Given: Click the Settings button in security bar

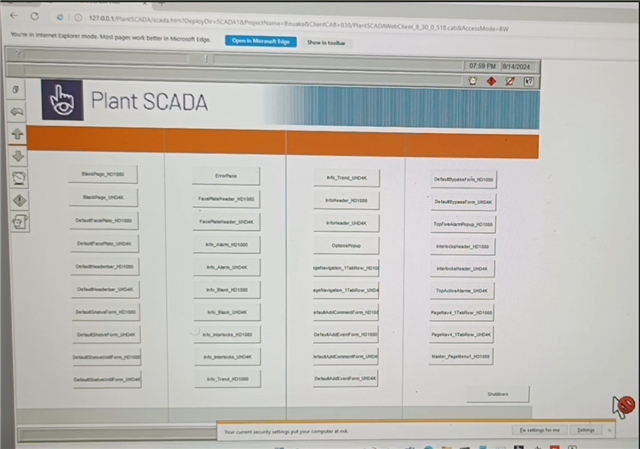Looking at the screenshot, I should tap(586, 430).
